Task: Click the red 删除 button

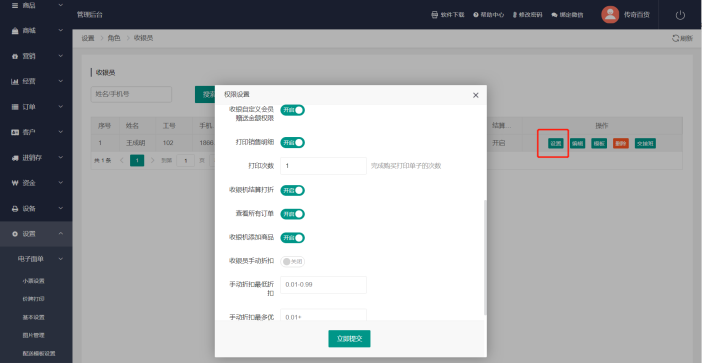Action: [x=621, y=143]
